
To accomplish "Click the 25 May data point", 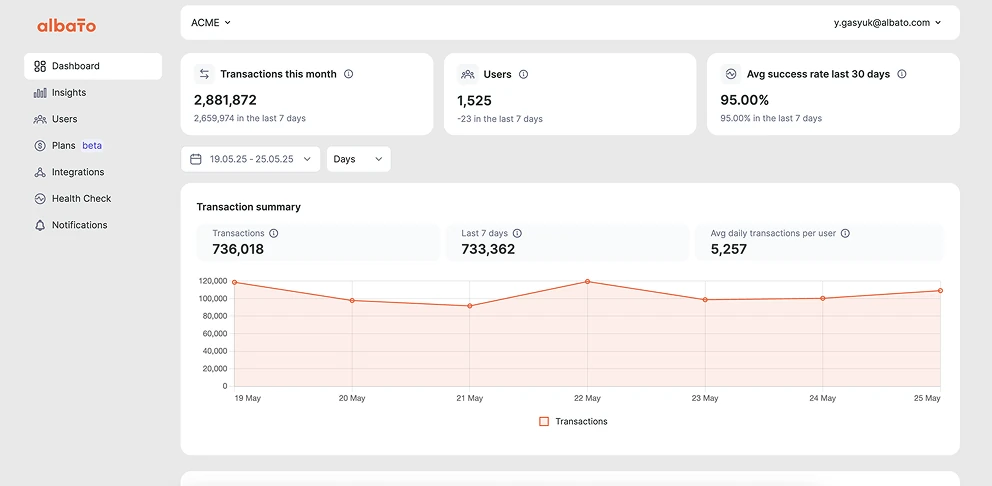I will 940,290.
